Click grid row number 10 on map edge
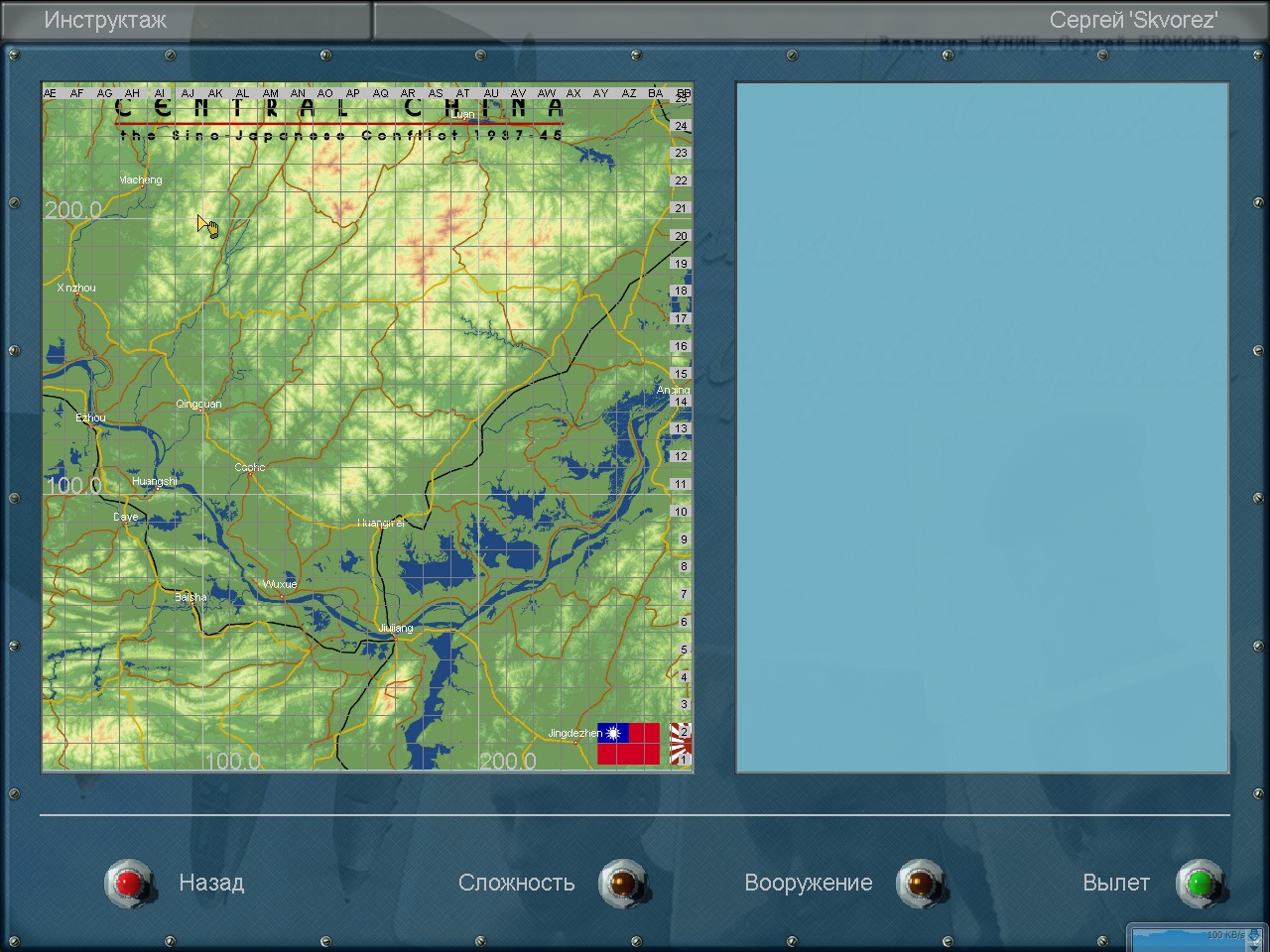Viewport: 1270px width, 952px height. coord(681,512)
